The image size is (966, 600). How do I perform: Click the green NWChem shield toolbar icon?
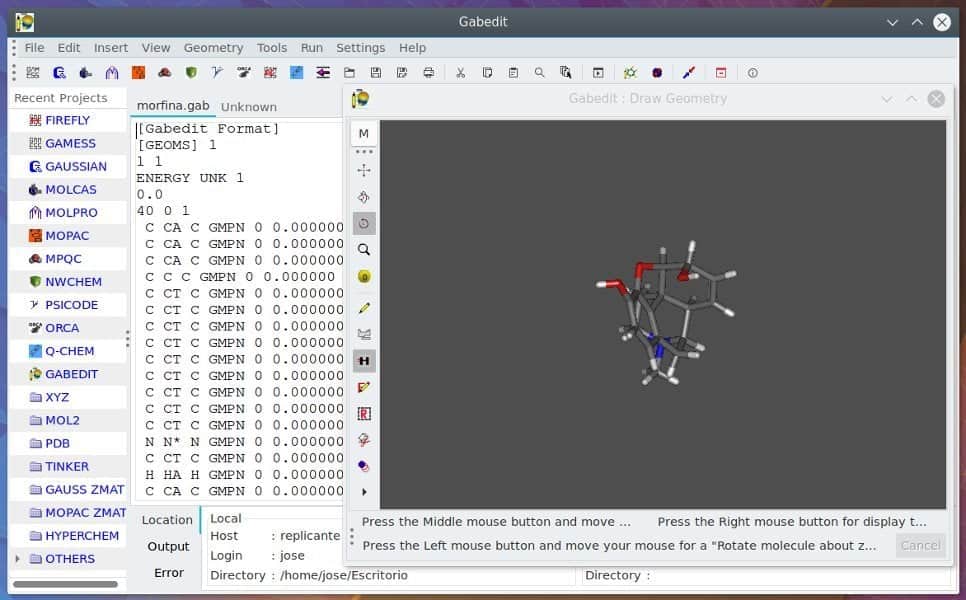click(191, 73)
